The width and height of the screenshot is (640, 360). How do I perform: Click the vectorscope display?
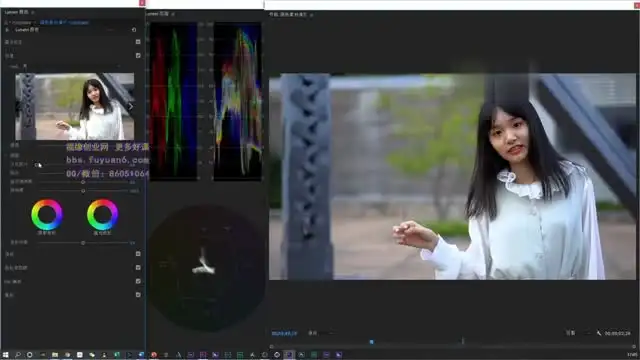207,267
